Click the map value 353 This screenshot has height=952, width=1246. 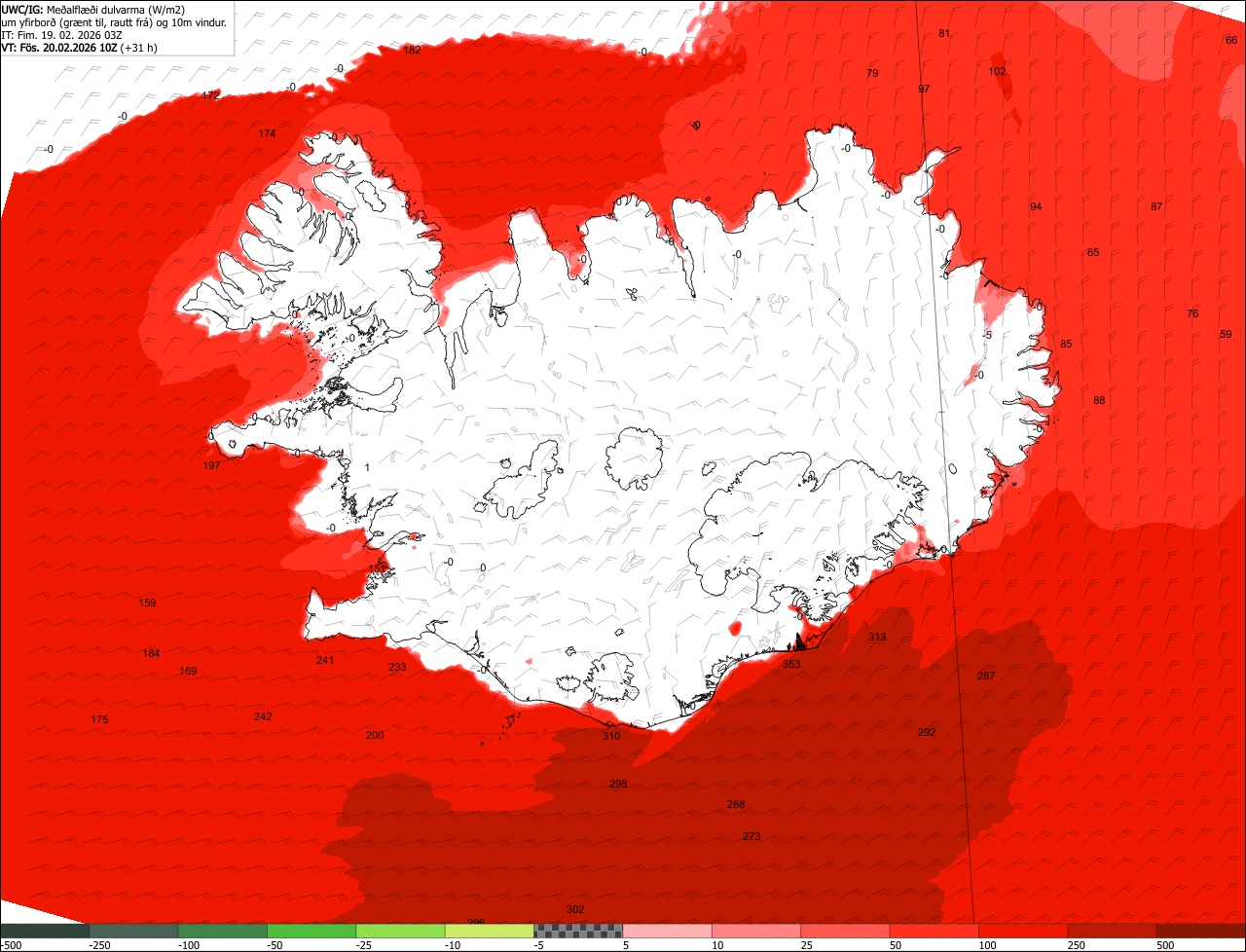pyautogui.click(x=791, y=664)
